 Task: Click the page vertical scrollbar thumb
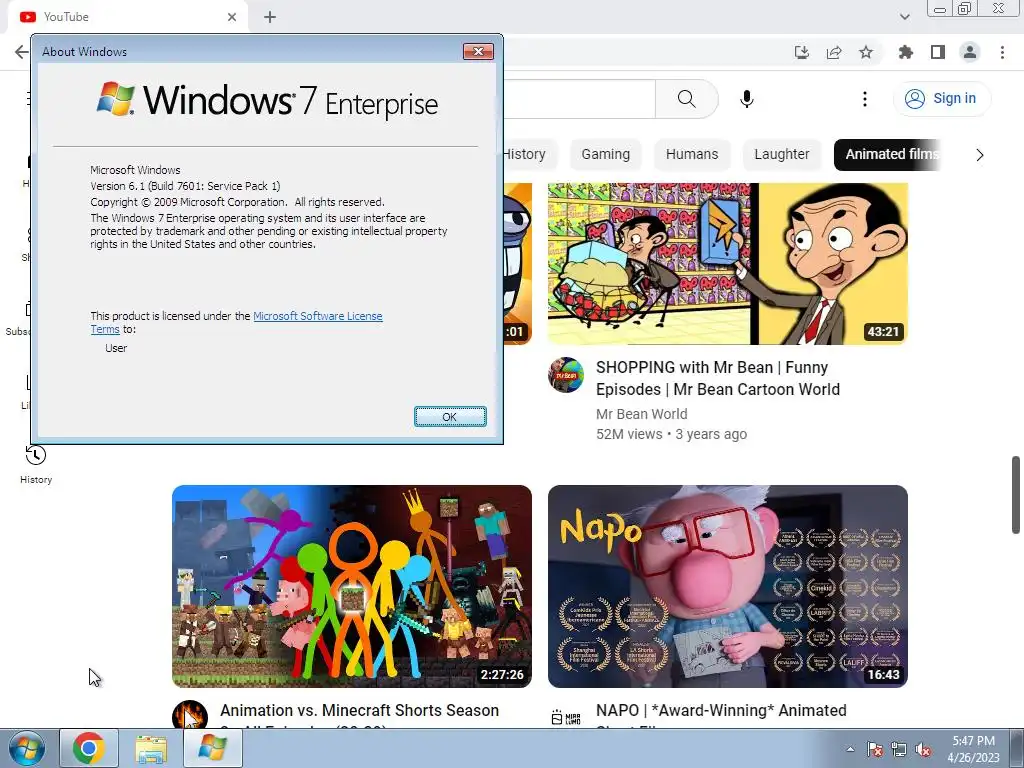coord(1016,495)
